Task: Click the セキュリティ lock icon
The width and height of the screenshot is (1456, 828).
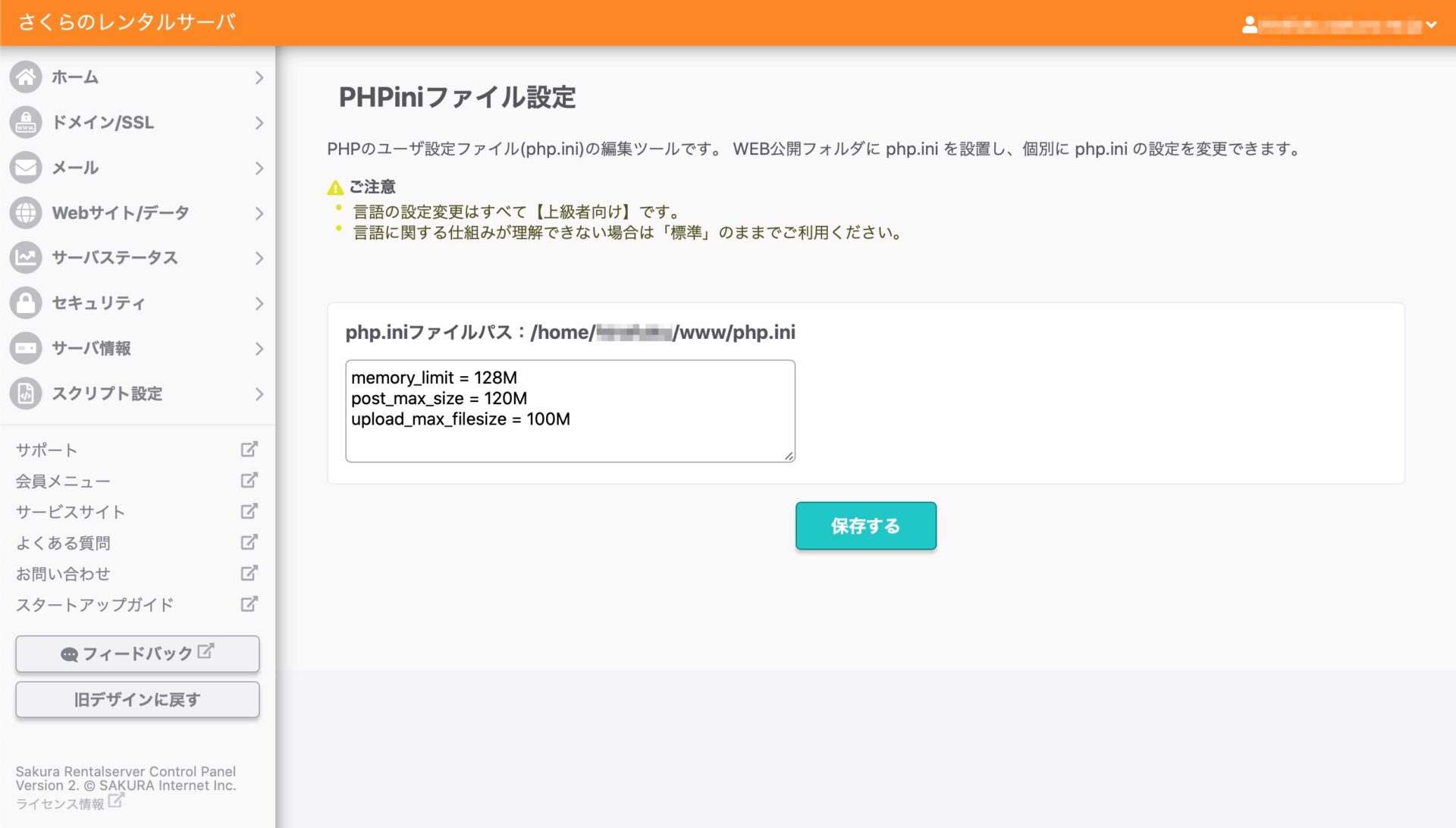Action: point(27,303)
